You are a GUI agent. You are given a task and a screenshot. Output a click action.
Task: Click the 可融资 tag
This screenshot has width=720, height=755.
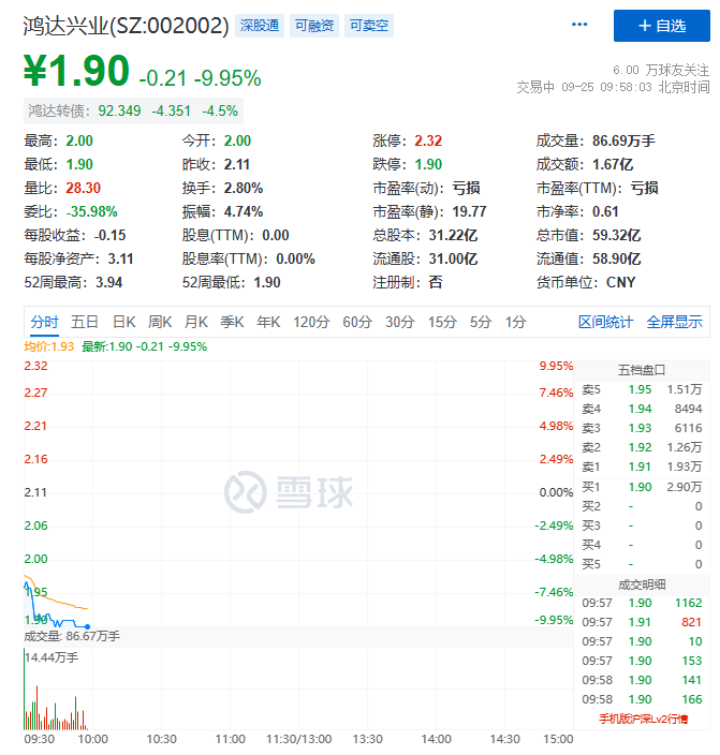pyautogui.click(x=314, y=26)
